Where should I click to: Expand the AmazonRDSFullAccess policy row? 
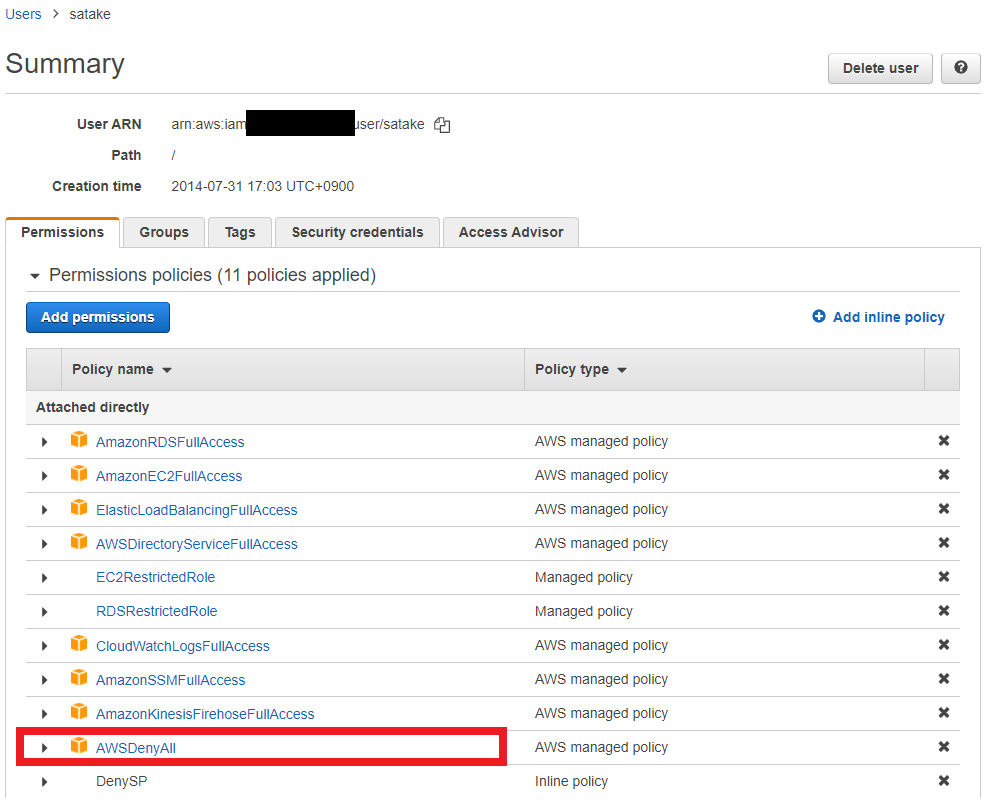pos(44,442)
